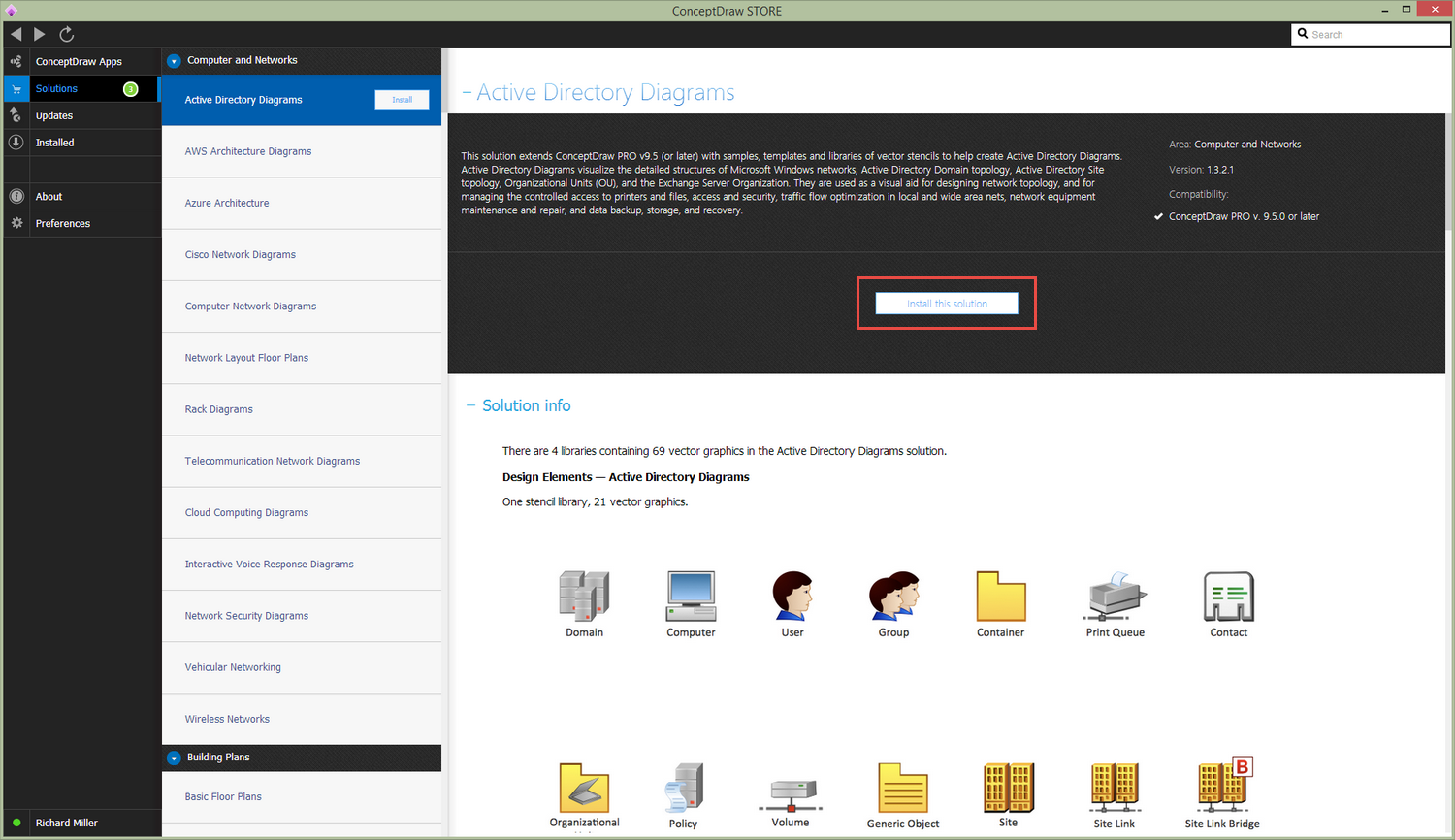The image size is (1455, 840).
Task: Click the Domain stencil icon
Action: (x=584, y=596)
